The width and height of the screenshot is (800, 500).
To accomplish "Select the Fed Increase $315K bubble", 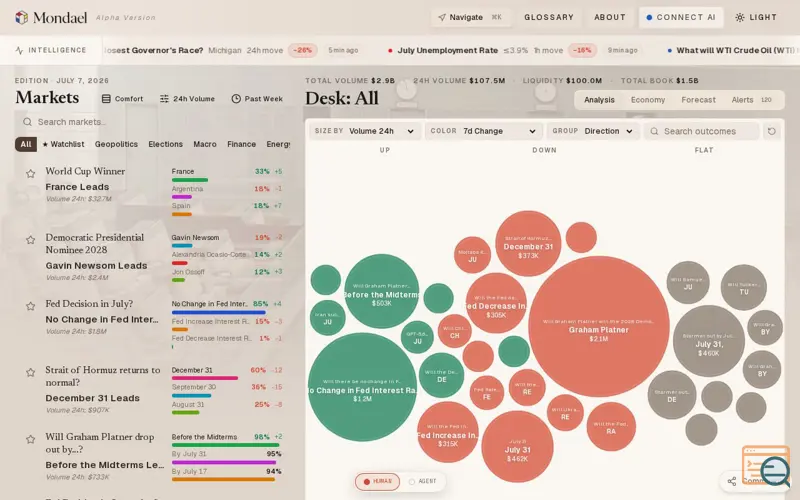I will click(x=447, y=432).
